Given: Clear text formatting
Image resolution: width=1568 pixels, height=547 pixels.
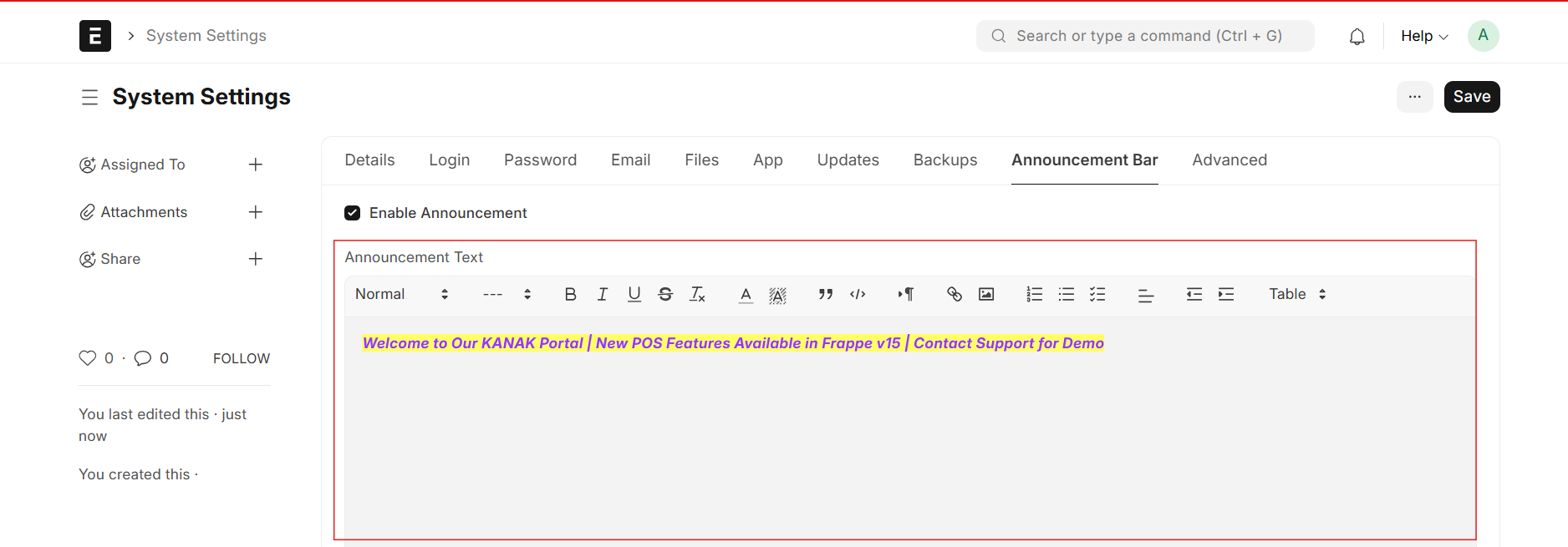Looking at the screenshot, I should pyautogui.click(x=697, y=294).
